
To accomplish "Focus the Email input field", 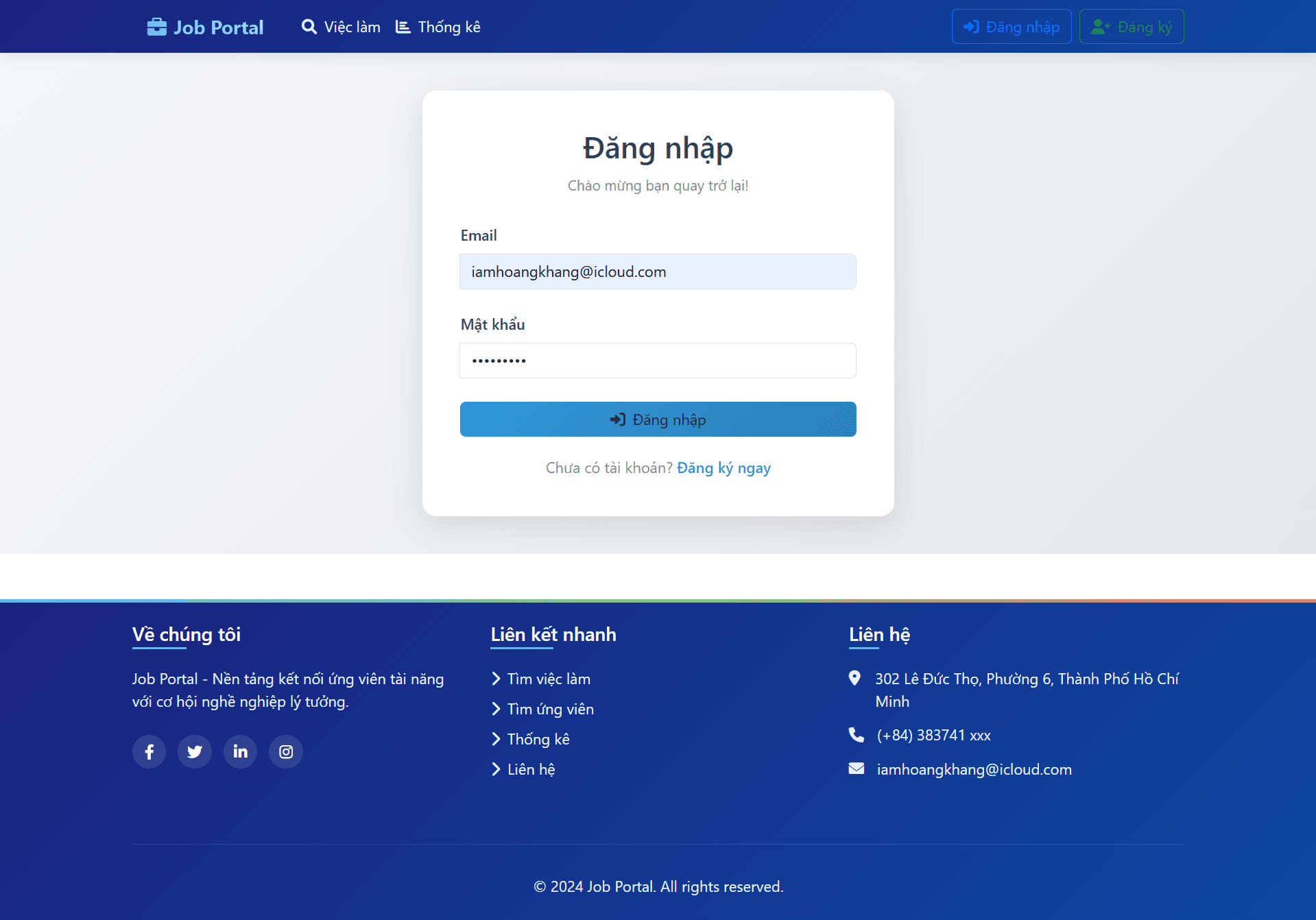I will [x=658, y=271].
